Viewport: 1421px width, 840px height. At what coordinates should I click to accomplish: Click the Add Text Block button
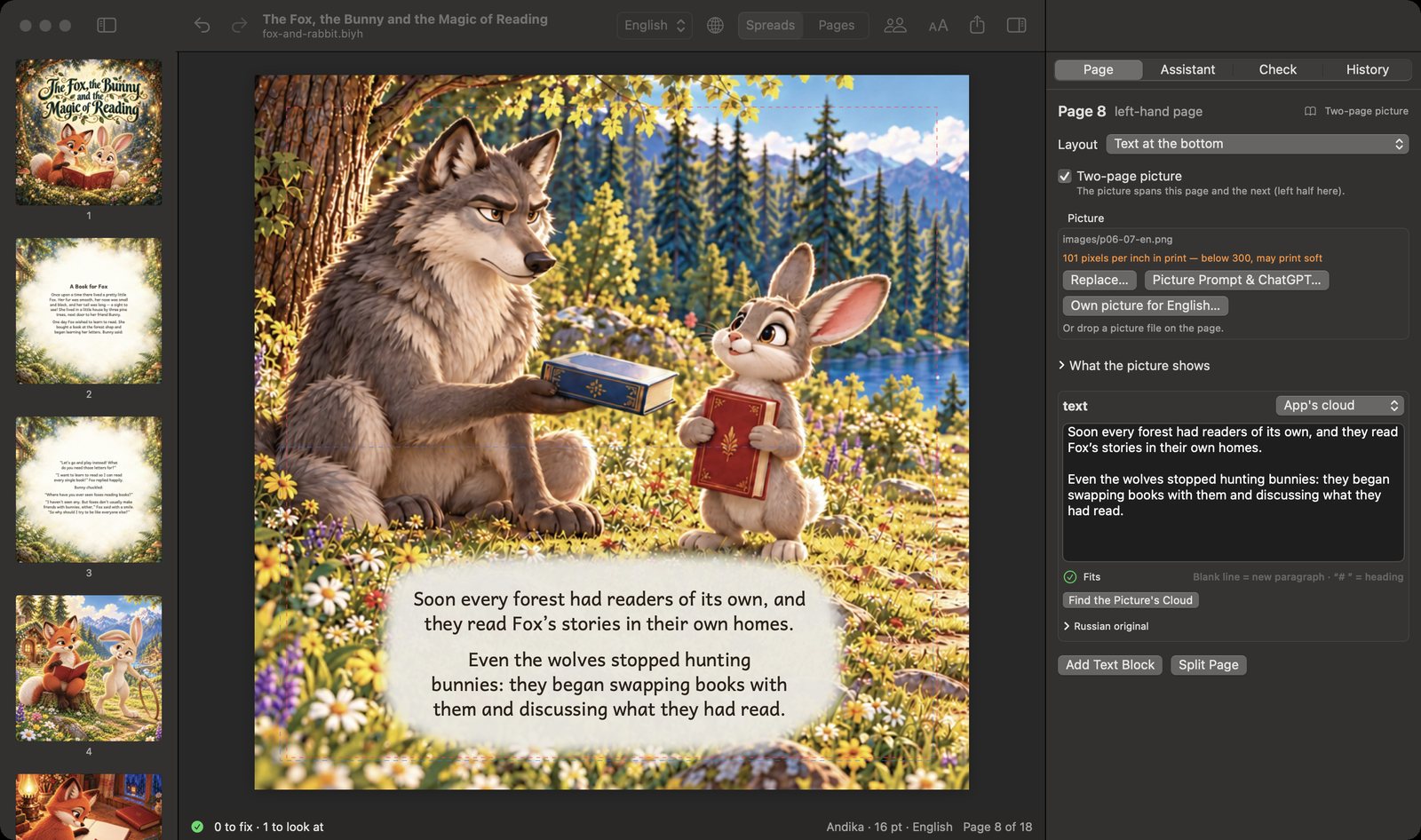point(1110,665)
